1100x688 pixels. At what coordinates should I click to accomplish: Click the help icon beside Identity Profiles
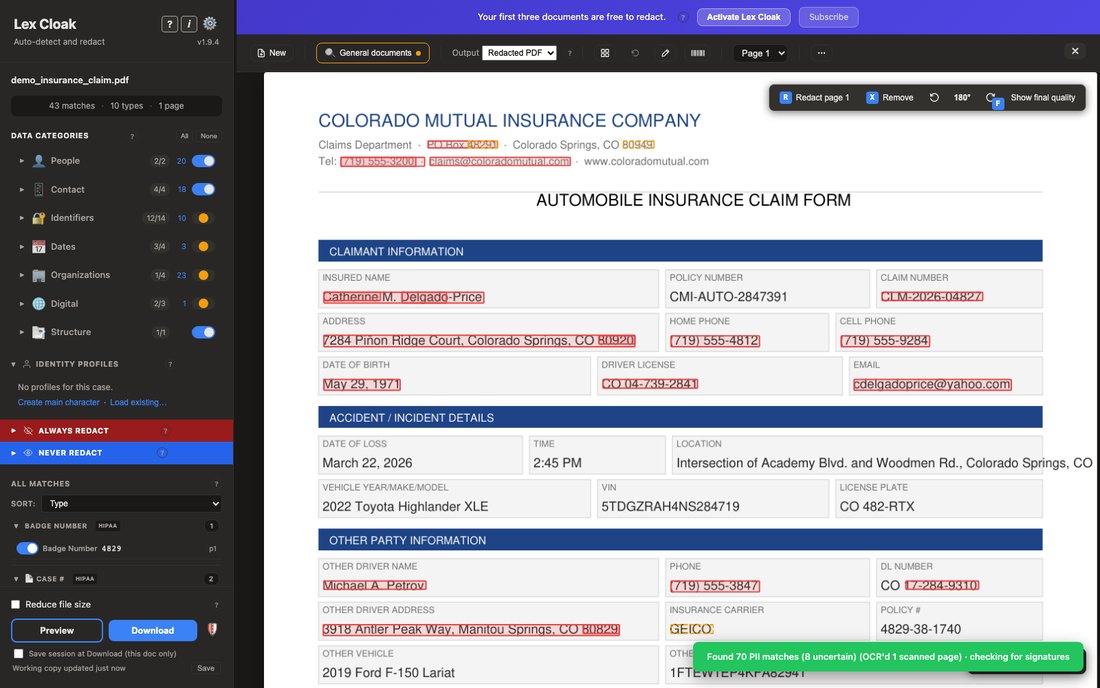point(170,364)
